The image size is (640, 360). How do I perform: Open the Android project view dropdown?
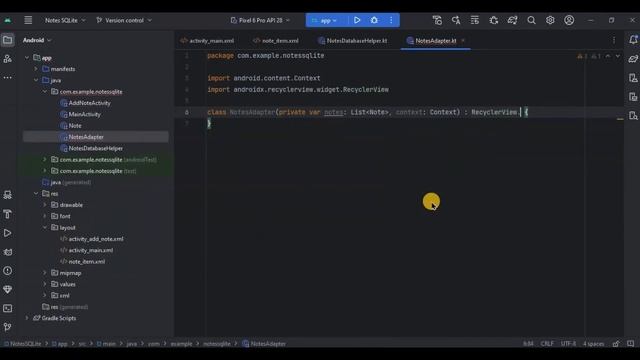(x=37, y=40)
